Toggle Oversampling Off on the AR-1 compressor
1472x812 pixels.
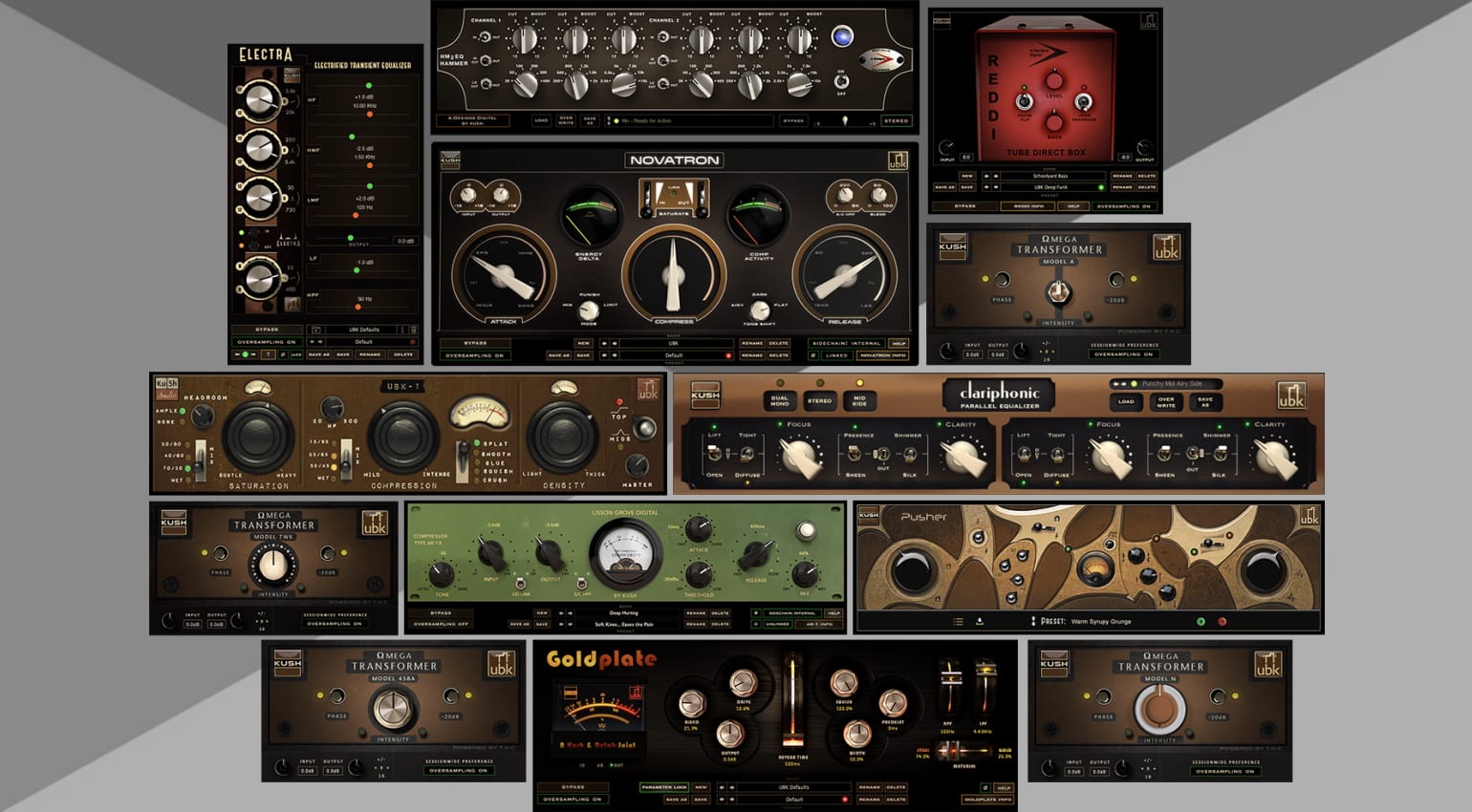pyautogui.click(x=441, y=624)
